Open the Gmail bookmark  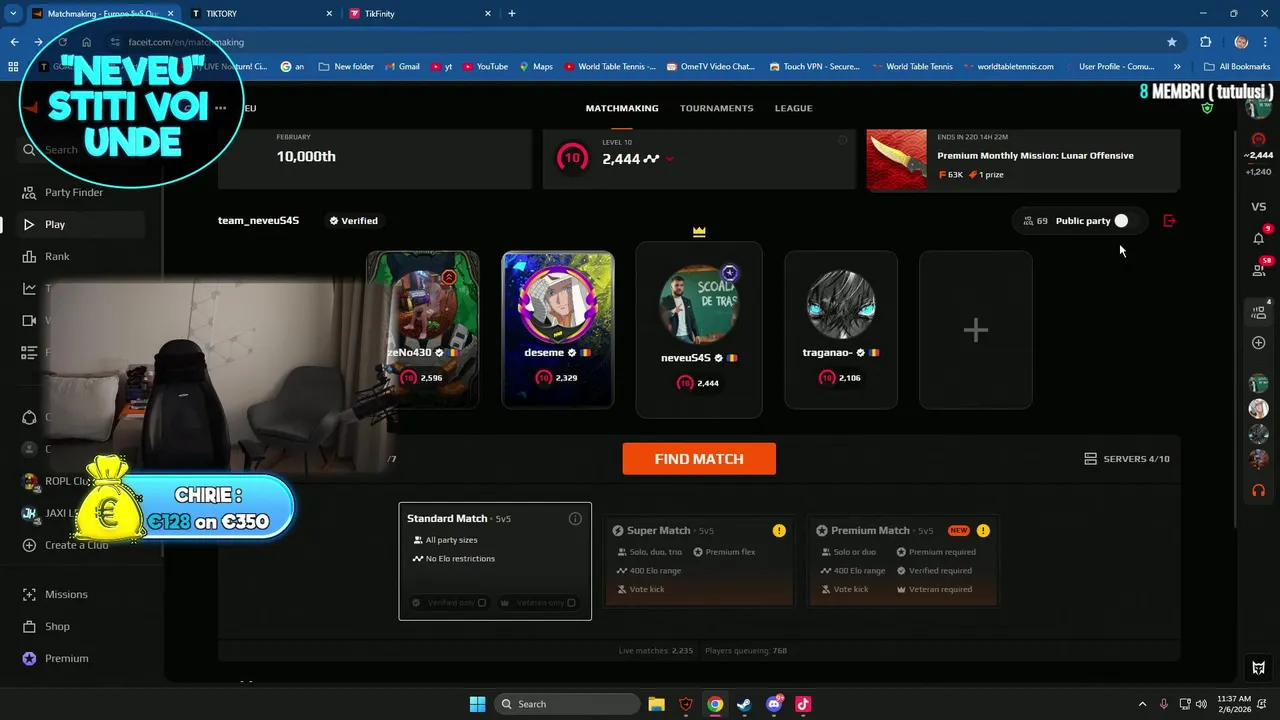click(402, 67)
